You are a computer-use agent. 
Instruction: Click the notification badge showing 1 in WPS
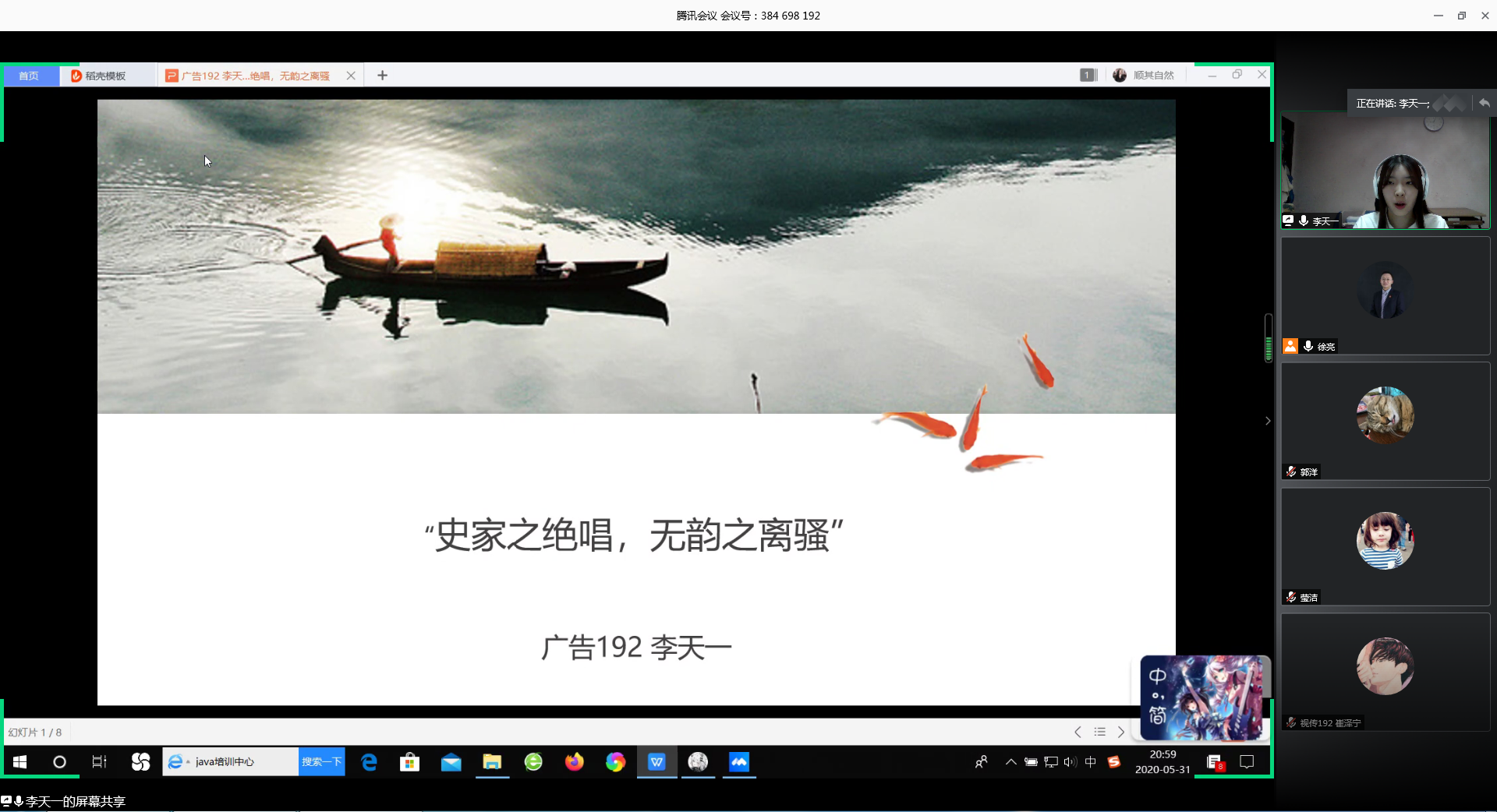[x=1088, y=75]
